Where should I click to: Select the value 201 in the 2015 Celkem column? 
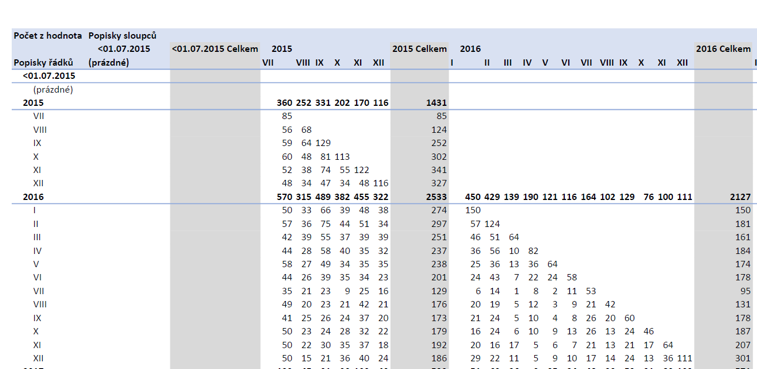coord(439,278)
